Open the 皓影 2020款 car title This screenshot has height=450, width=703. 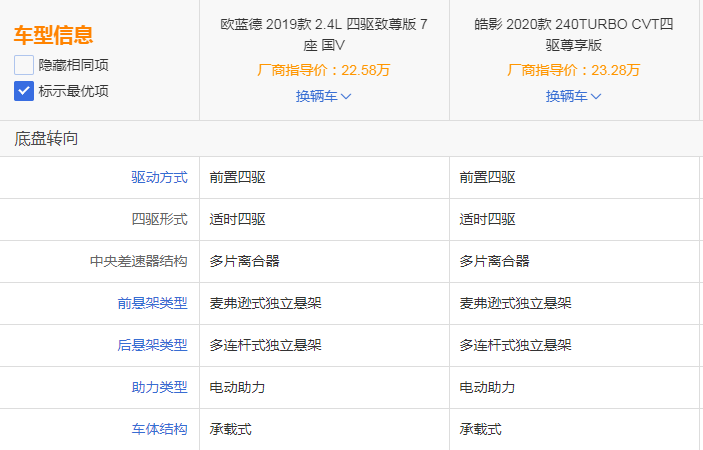(574, 34)
